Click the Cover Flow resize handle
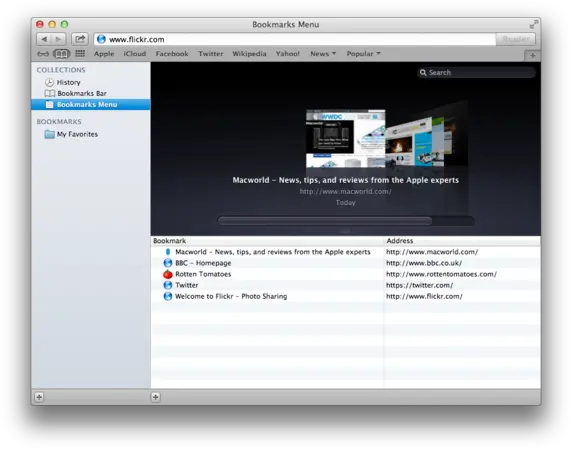571x449 pixels. (x=346, y=232)
